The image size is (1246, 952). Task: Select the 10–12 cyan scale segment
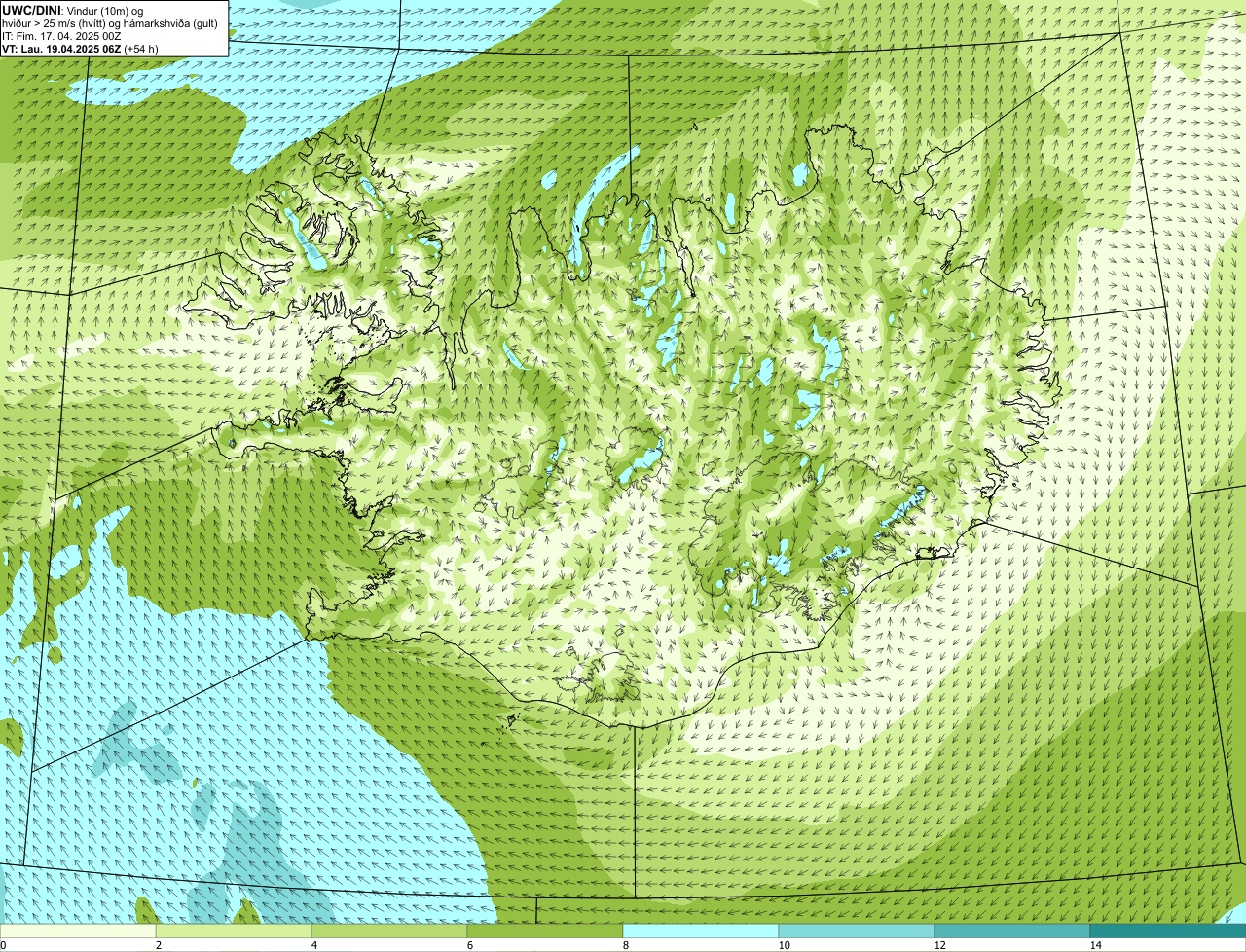click(x=857, y=931)
